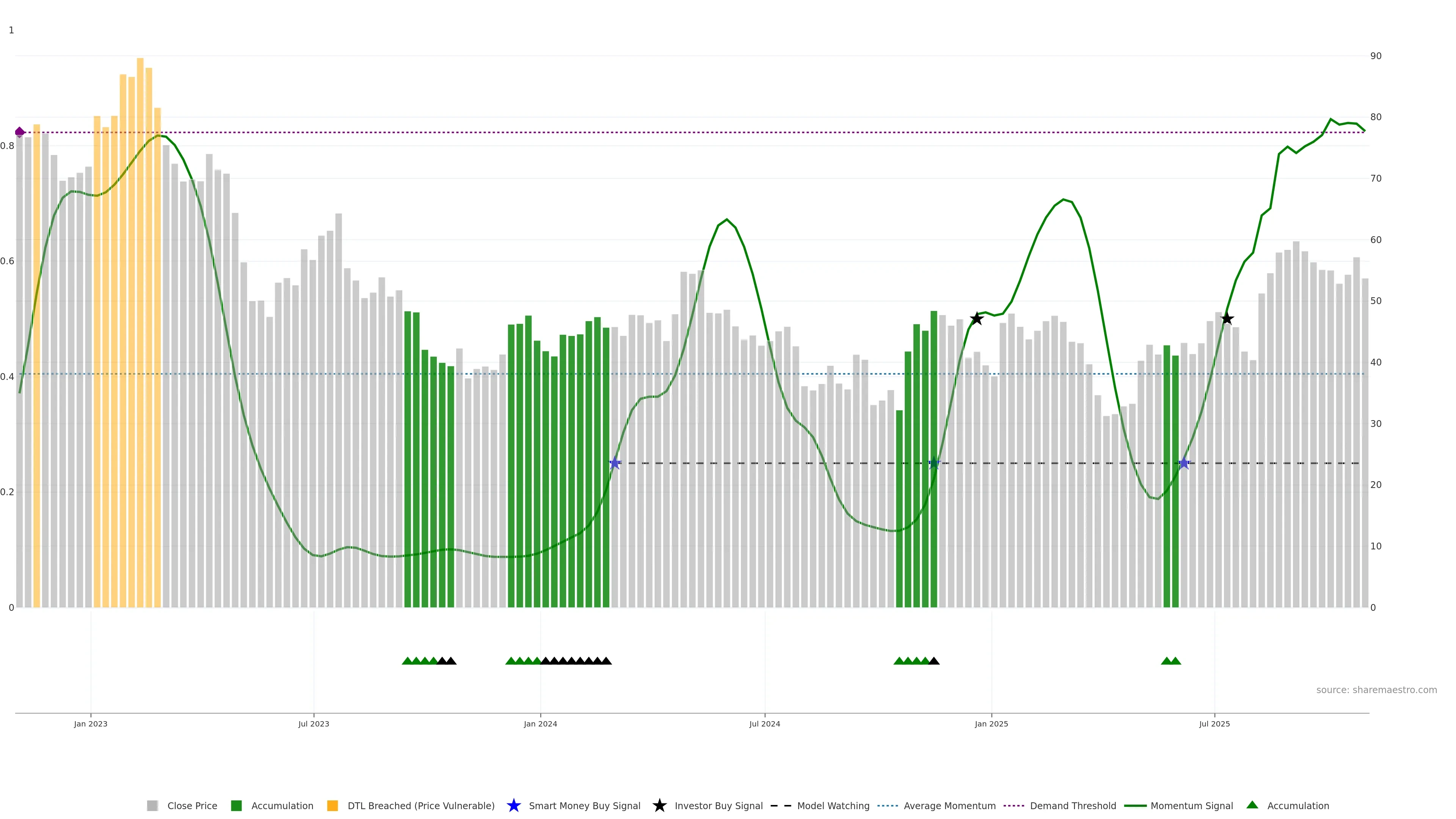Click the black Investor Buy star near Jul 2025
This screenshot has width=1456, height=819.
1227,319
